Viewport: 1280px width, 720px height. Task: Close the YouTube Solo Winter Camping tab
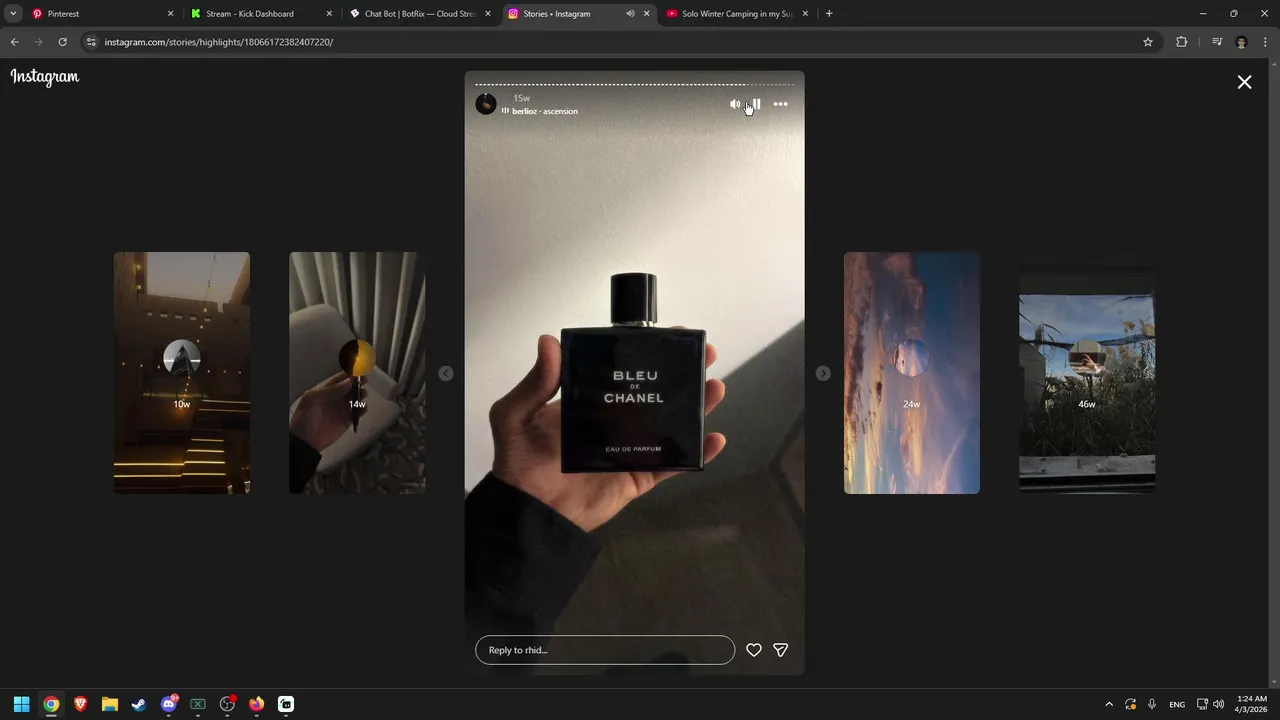[805, 14]
